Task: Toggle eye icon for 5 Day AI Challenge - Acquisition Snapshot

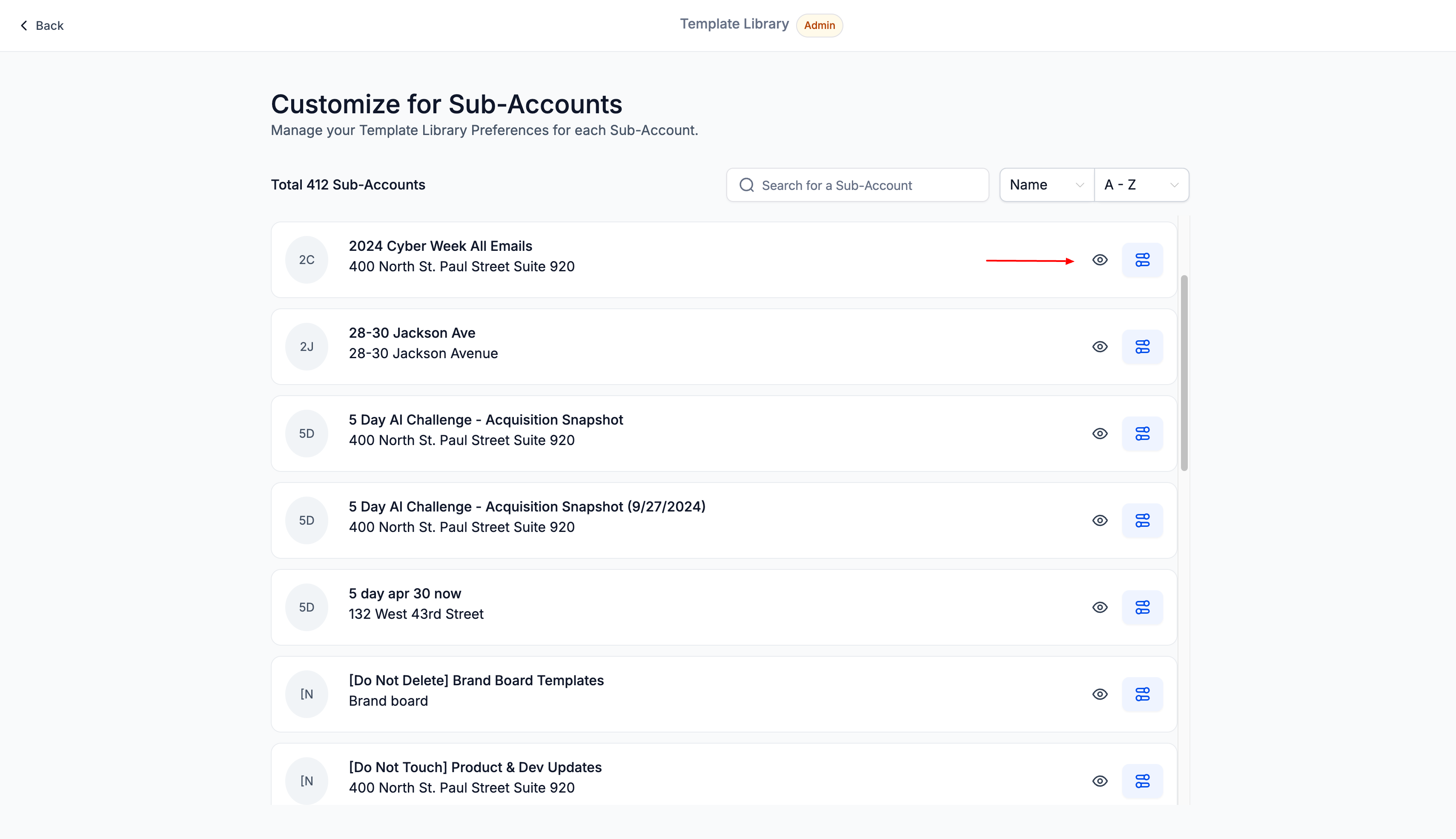Action: click(1100, 434)
